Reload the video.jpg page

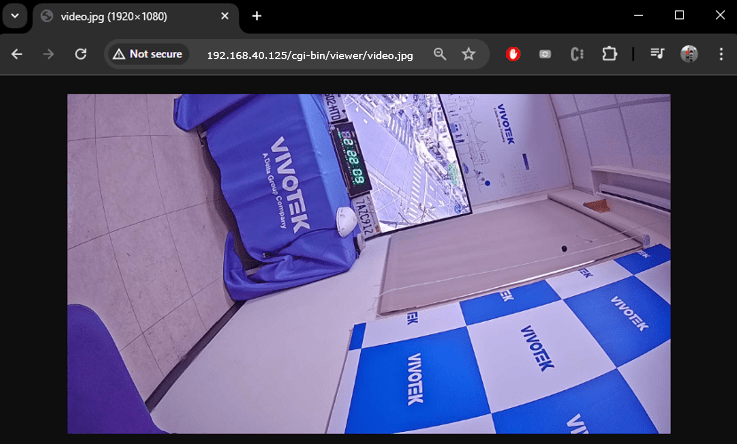coord(81,54)
